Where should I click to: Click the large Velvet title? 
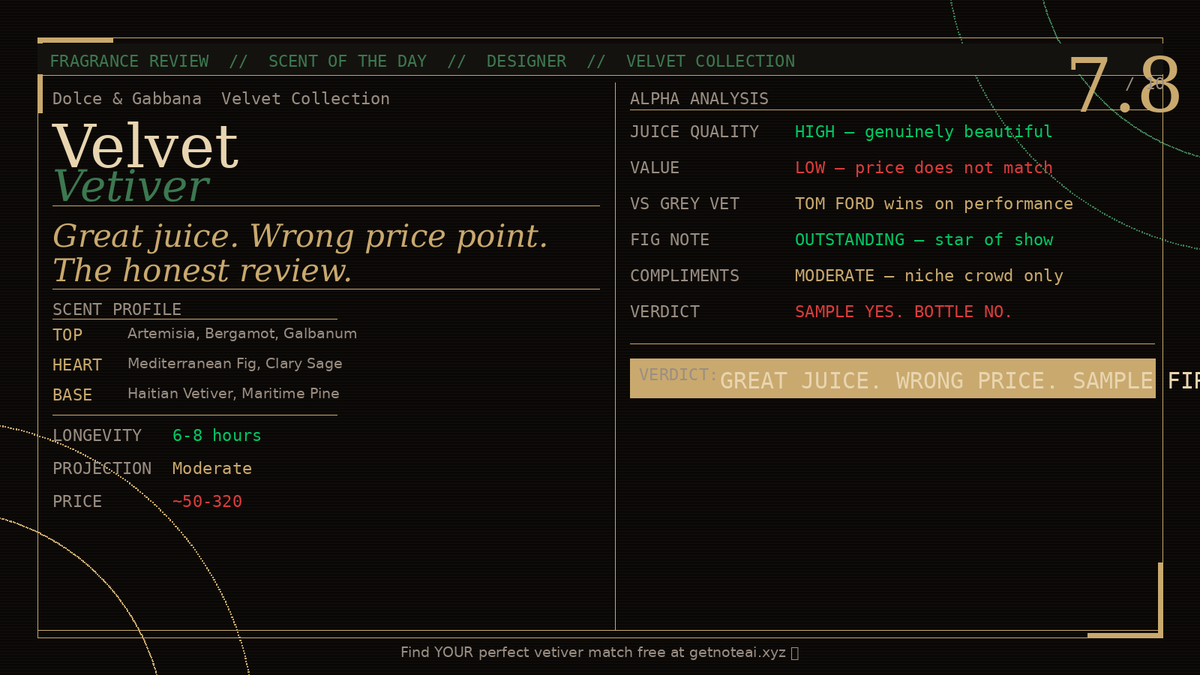click(x=145, y=145)
